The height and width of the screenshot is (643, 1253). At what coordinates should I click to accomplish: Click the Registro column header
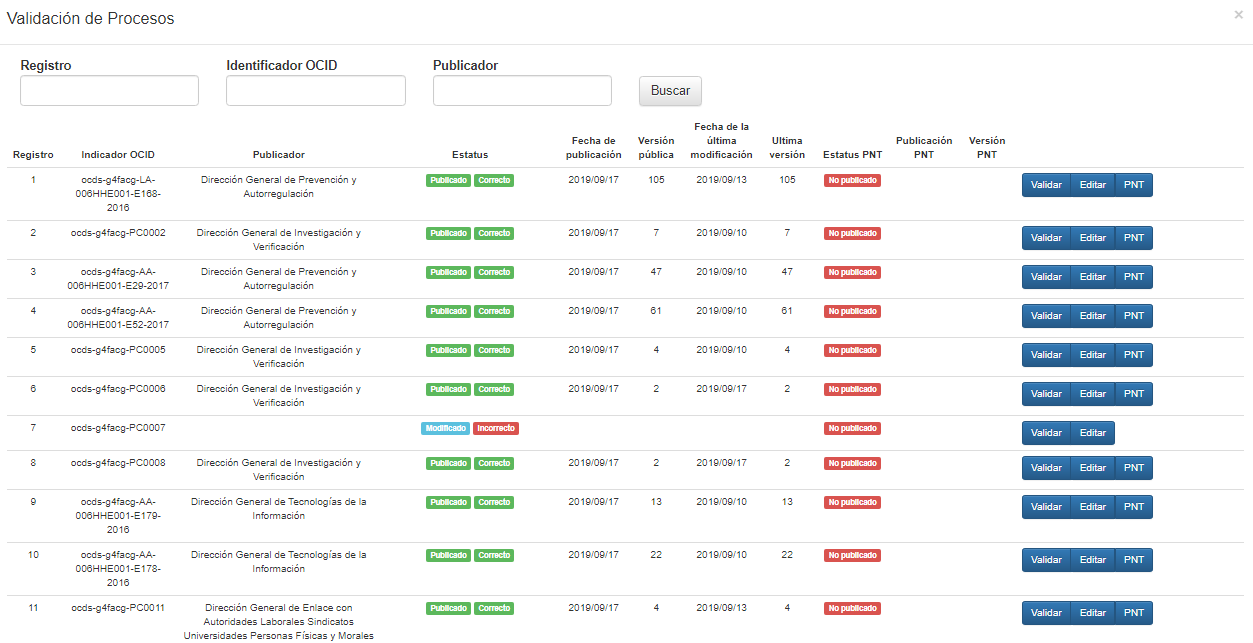(33, 155)
